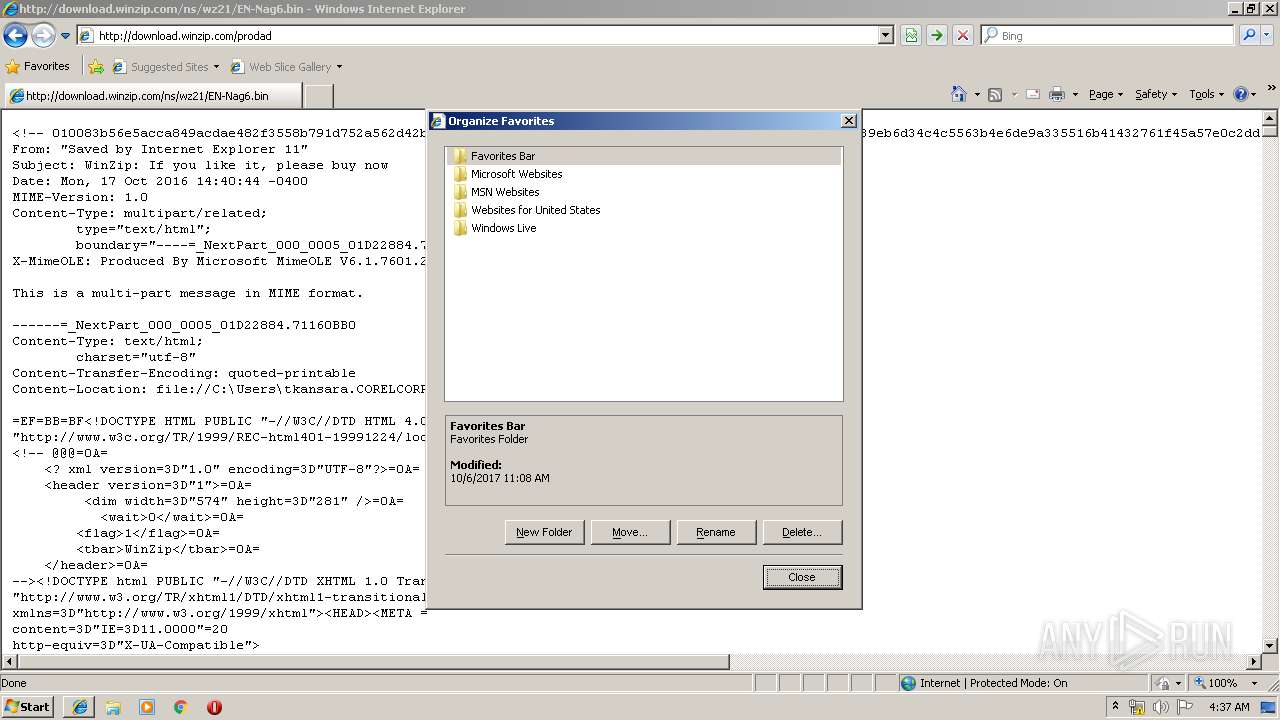Open the Favorites center star button
This screenshot has width=1280, height=720.
coord(38,67)
